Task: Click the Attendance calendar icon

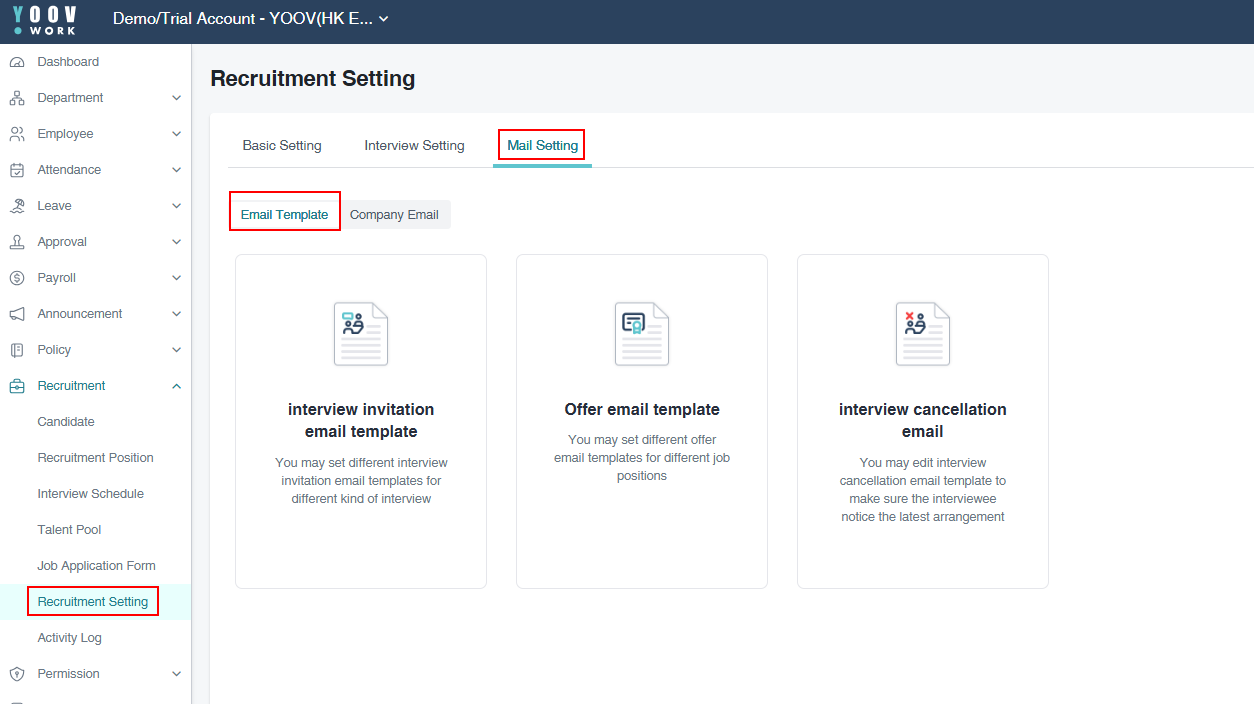Action: coord(16,170)
